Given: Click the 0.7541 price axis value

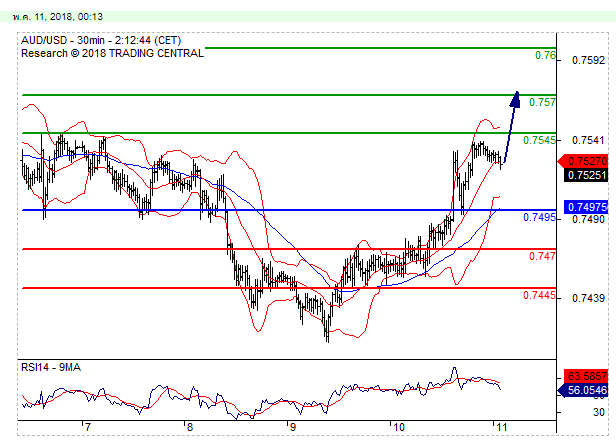Looking at the screenshot, I should (x=588, y=140).
